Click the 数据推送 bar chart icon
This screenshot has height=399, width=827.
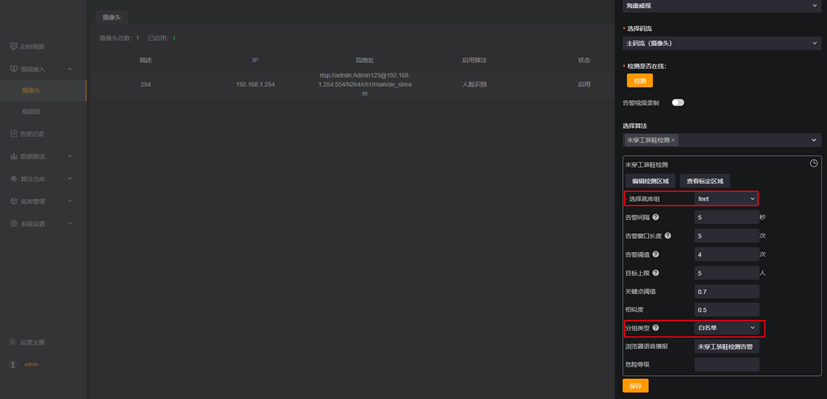(x=14, y=157)
